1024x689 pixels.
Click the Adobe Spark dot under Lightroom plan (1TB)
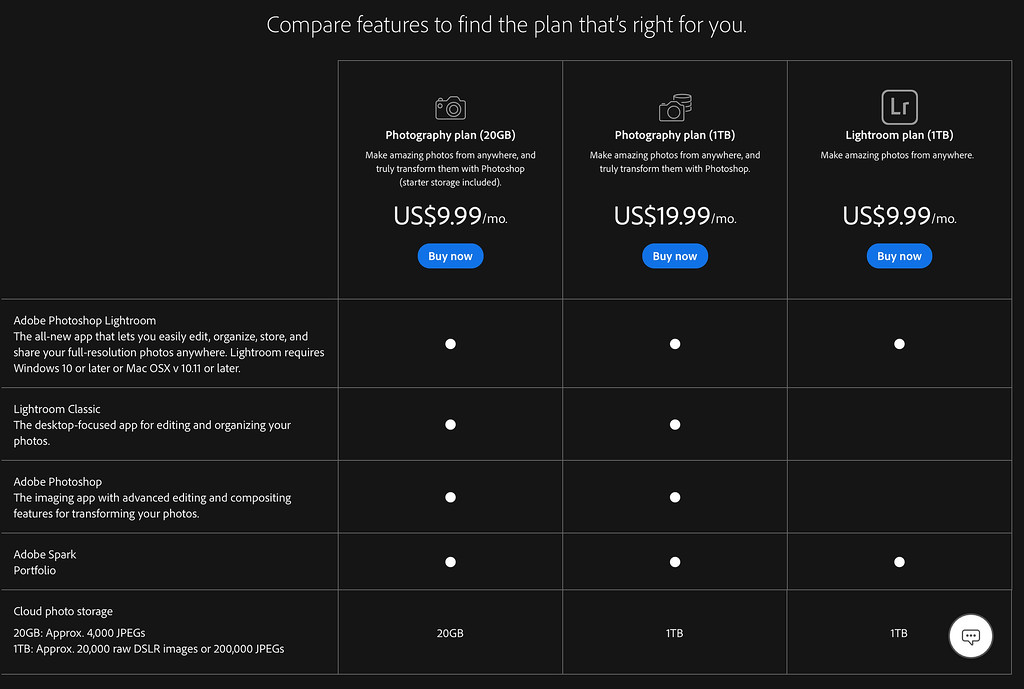[899, 562]
